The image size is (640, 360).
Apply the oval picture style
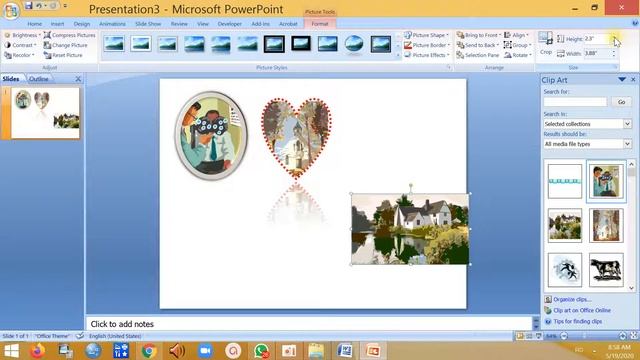pyautogui.click(x=354, y=44)
